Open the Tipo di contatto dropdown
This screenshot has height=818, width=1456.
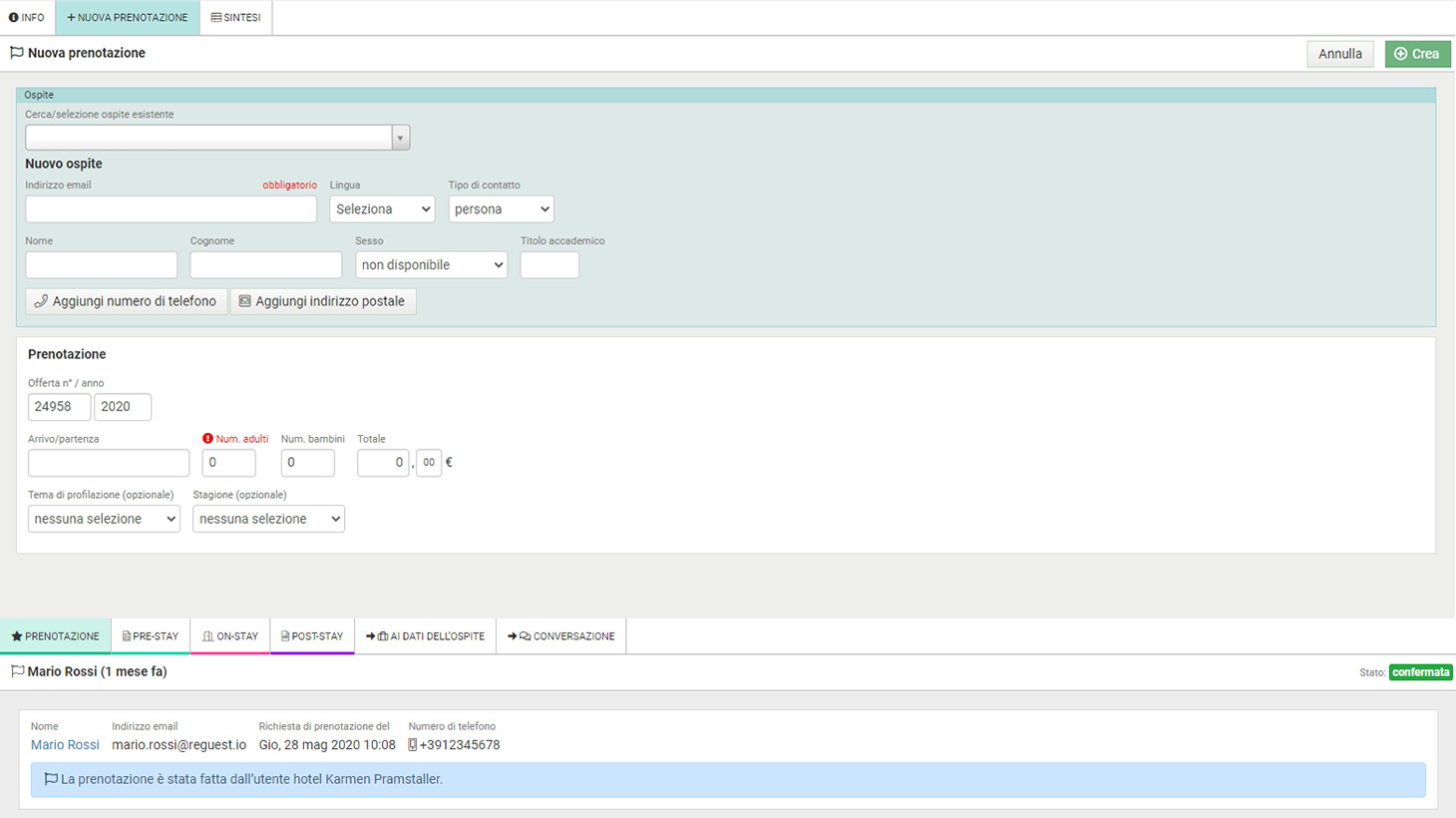[x=501, y=208]
